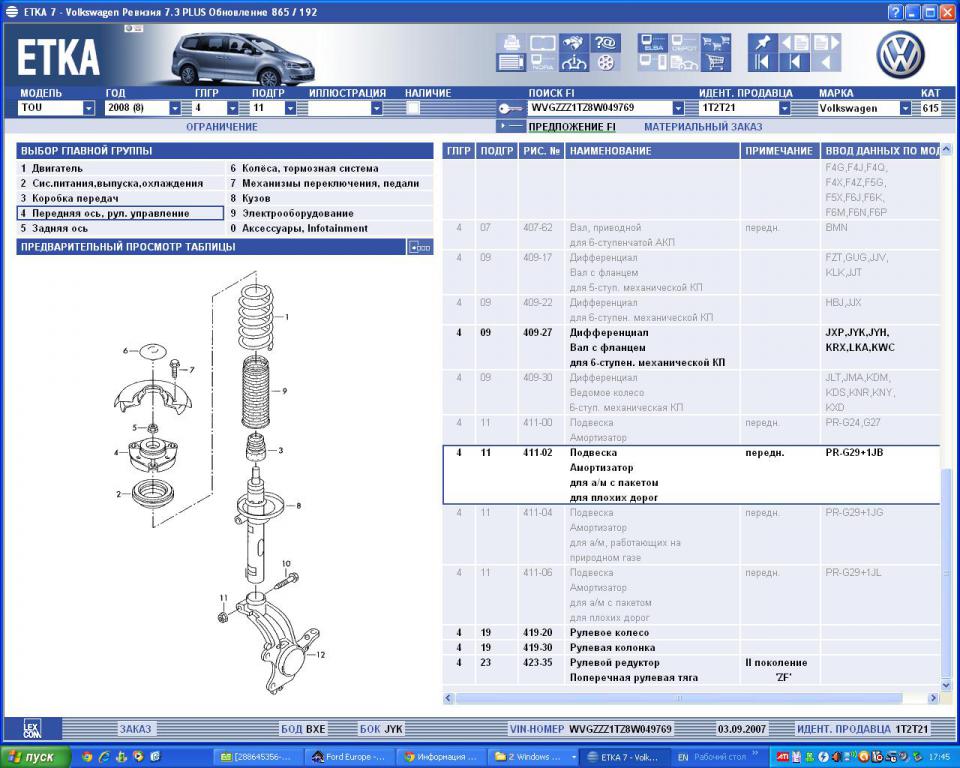Image resolution: width=960 pixels, height=768 pixels.
Task: Open Предложение FI
Action: 572,127
